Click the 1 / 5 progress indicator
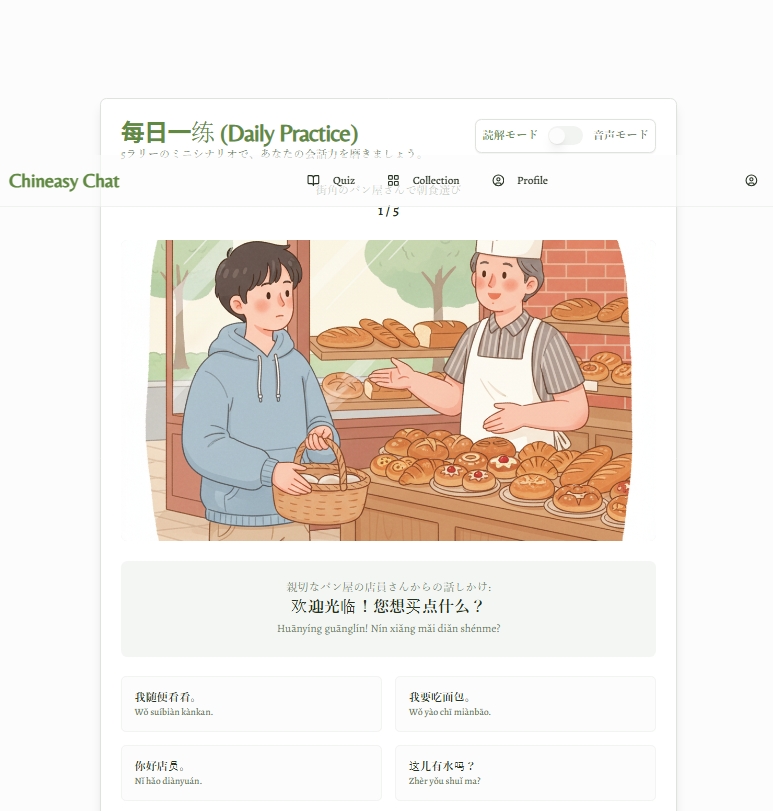Screen dimensions: 773x811 pyautogui.click(x=388, y=212)
